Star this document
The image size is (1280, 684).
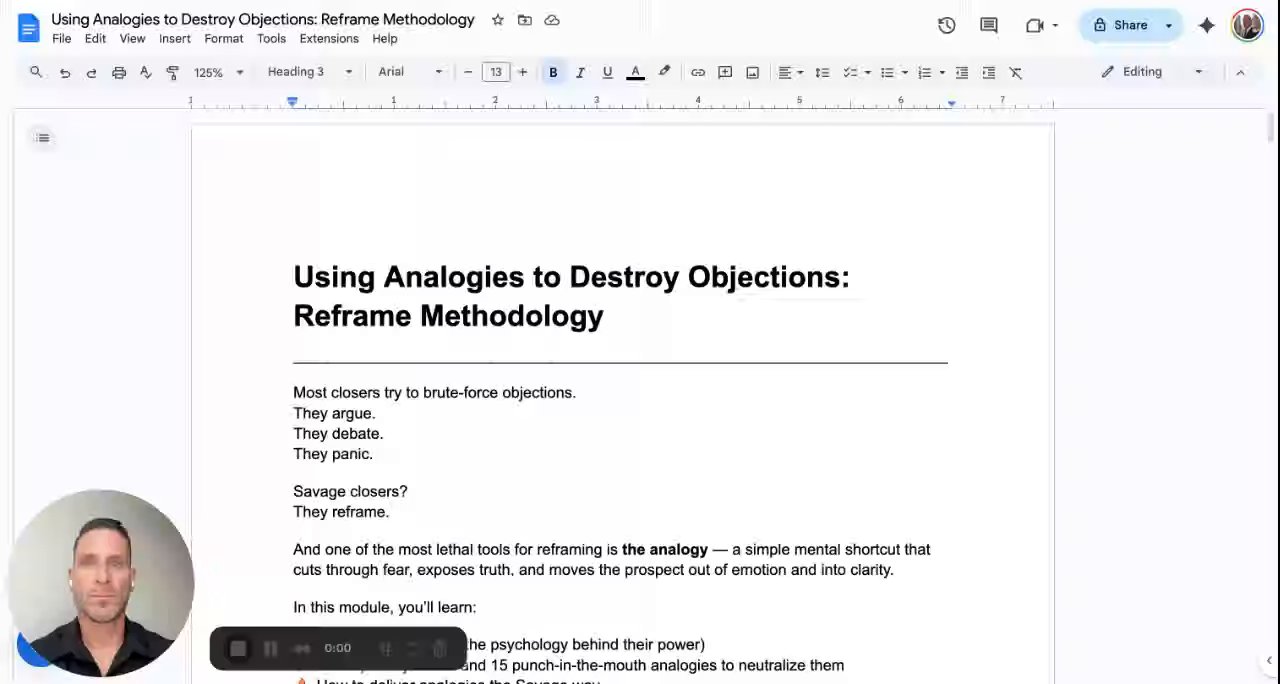pos(498,20)
